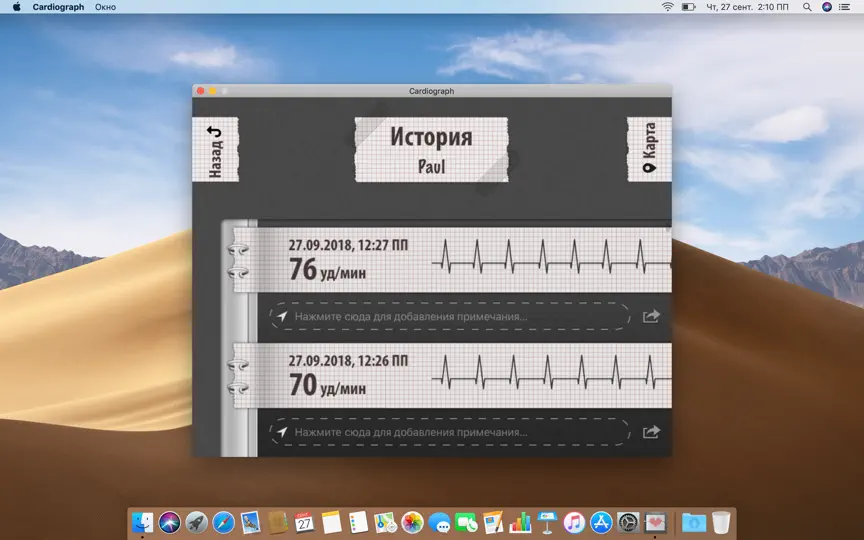The width and height of the screenshot is (864, 540).
Task: Open App Store from the Dock
Action: coord(601,521)
